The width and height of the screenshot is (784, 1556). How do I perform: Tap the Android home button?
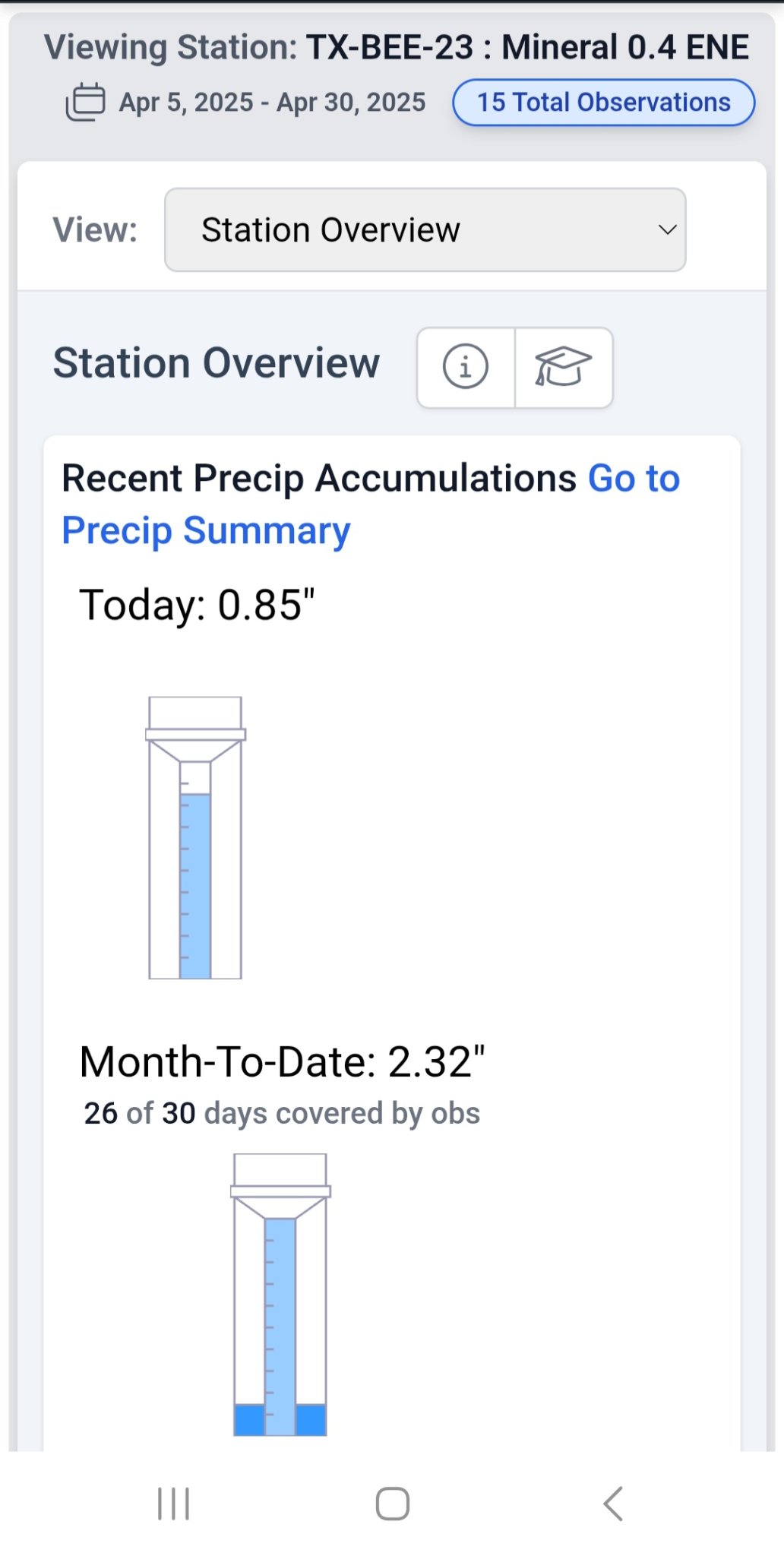point(392,1504)
